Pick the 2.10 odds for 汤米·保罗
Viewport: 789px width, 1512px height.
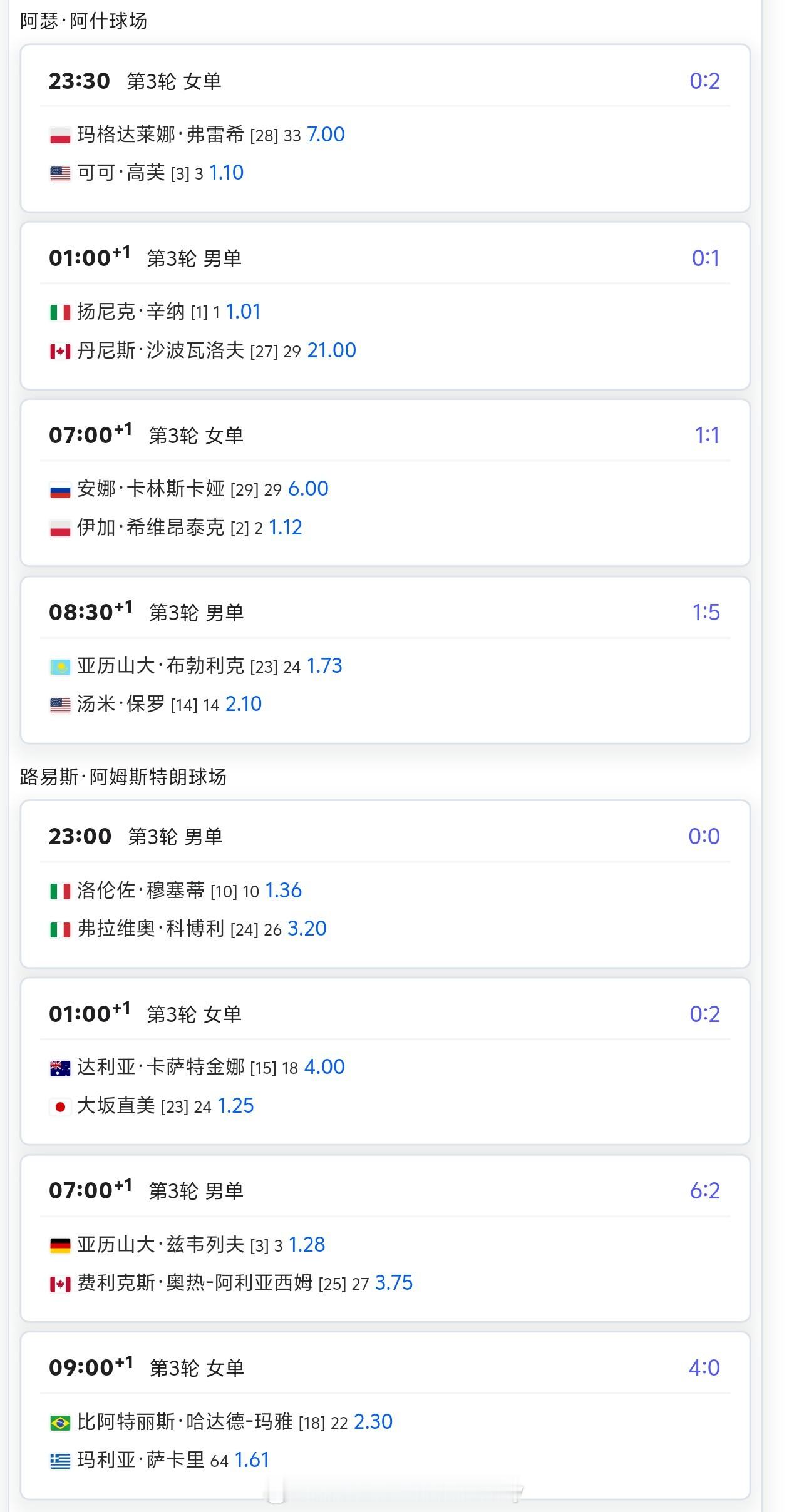click(244, 704)
